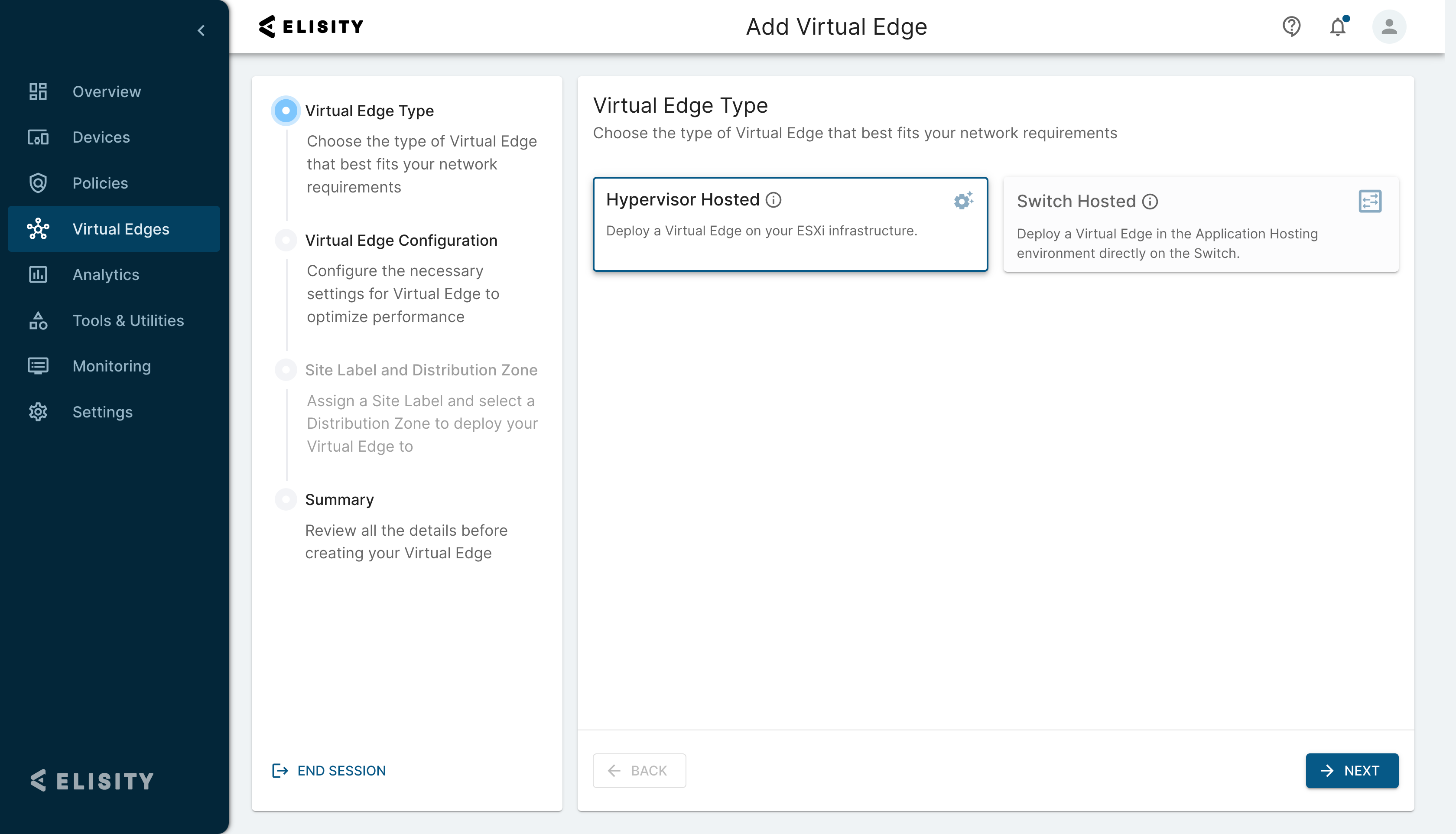Open the Monitoring menu item
Screen dimensions: 1456x834
114,366
